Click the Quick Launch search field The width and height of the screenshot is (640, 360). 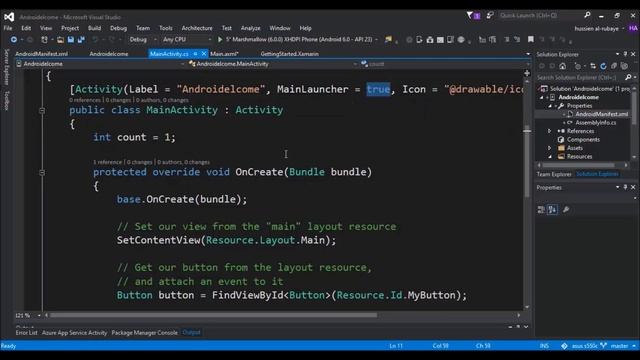click(540, 16)
